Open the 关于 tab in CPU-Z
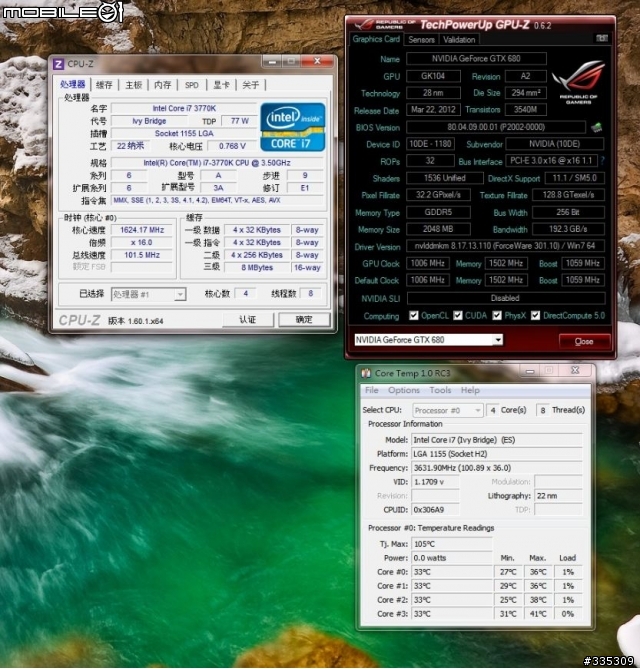 250,85
